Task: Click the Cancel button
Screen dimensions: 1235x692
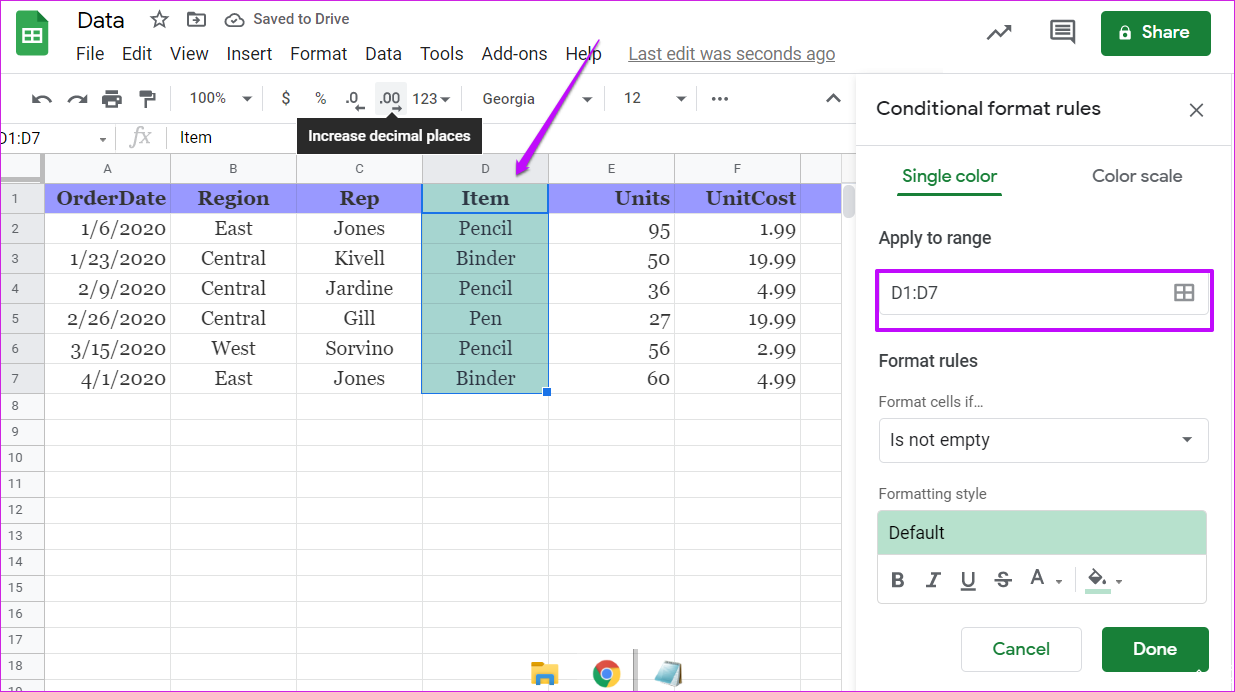Action: pos(1020,649)
